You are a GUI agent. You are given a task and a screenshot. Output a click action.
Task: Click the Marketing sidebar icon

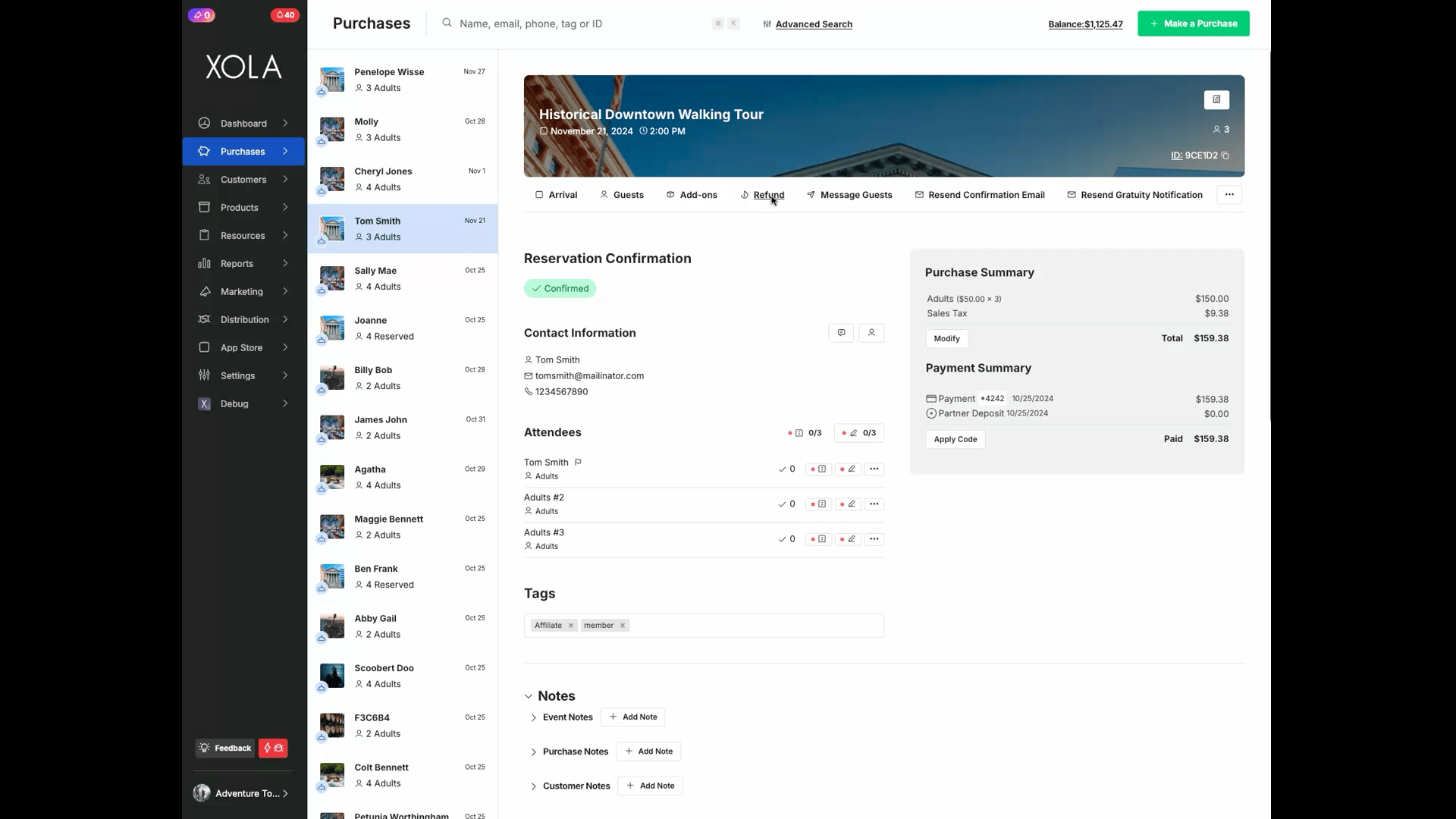[204, 291]
